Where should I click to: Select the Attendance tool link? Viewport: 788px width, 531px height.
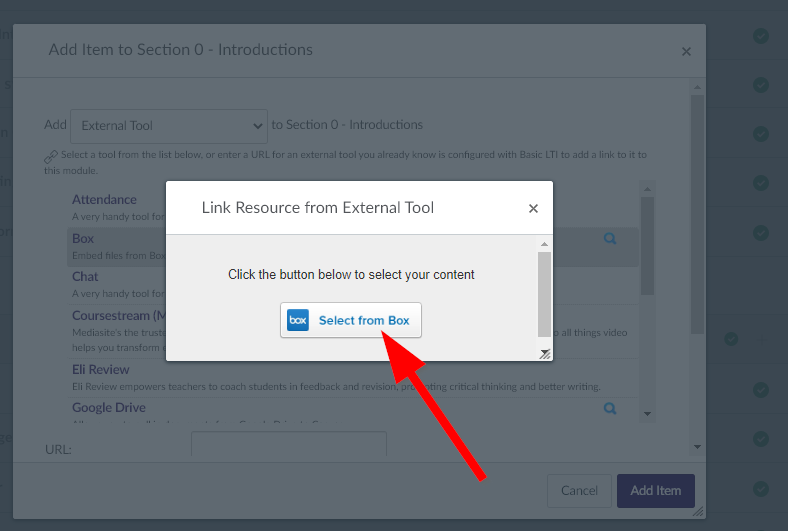pos(104,199)
